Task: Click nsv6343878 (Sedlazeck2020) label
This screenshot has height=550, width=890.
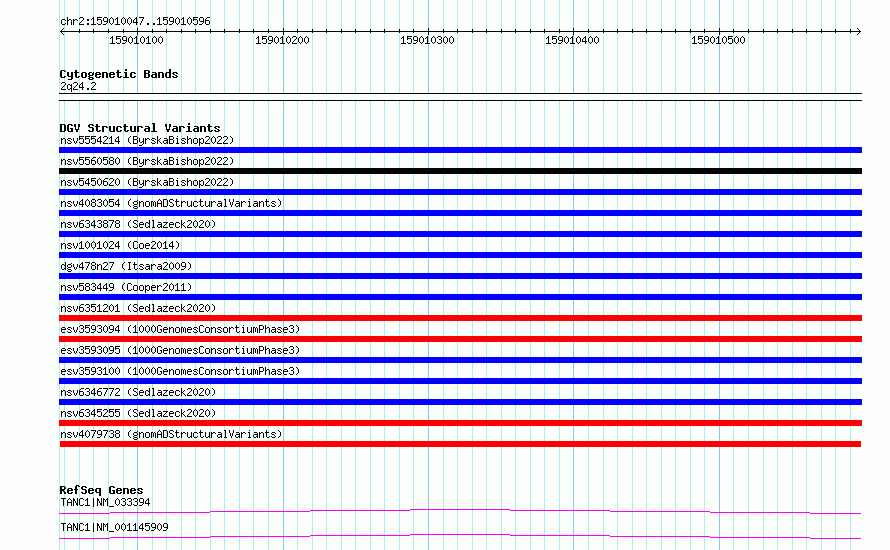Action: 138,224
